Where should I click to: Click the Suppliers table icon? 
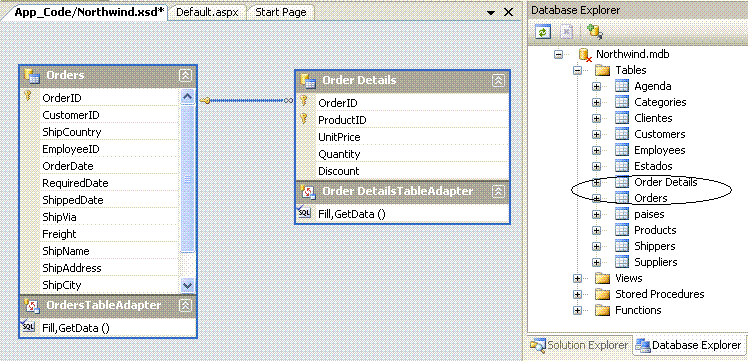[622, 262]
